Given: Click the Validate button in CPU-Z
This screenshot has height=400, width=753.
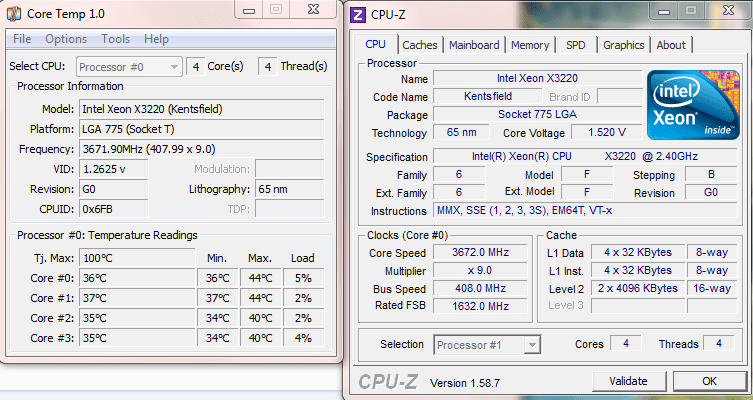Looking at the screenshot, I should pos(628,381).
